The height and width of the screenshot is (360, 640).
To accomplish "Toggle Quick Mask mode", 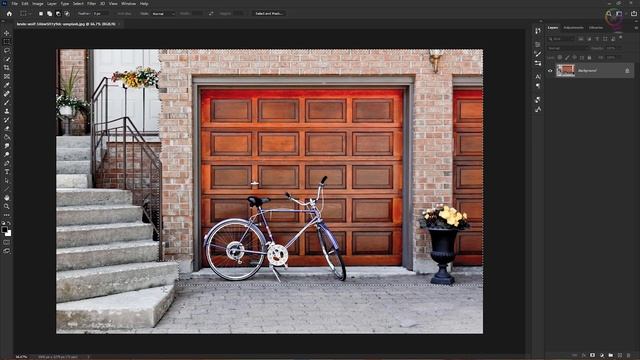I will click(x=7, y=242).
